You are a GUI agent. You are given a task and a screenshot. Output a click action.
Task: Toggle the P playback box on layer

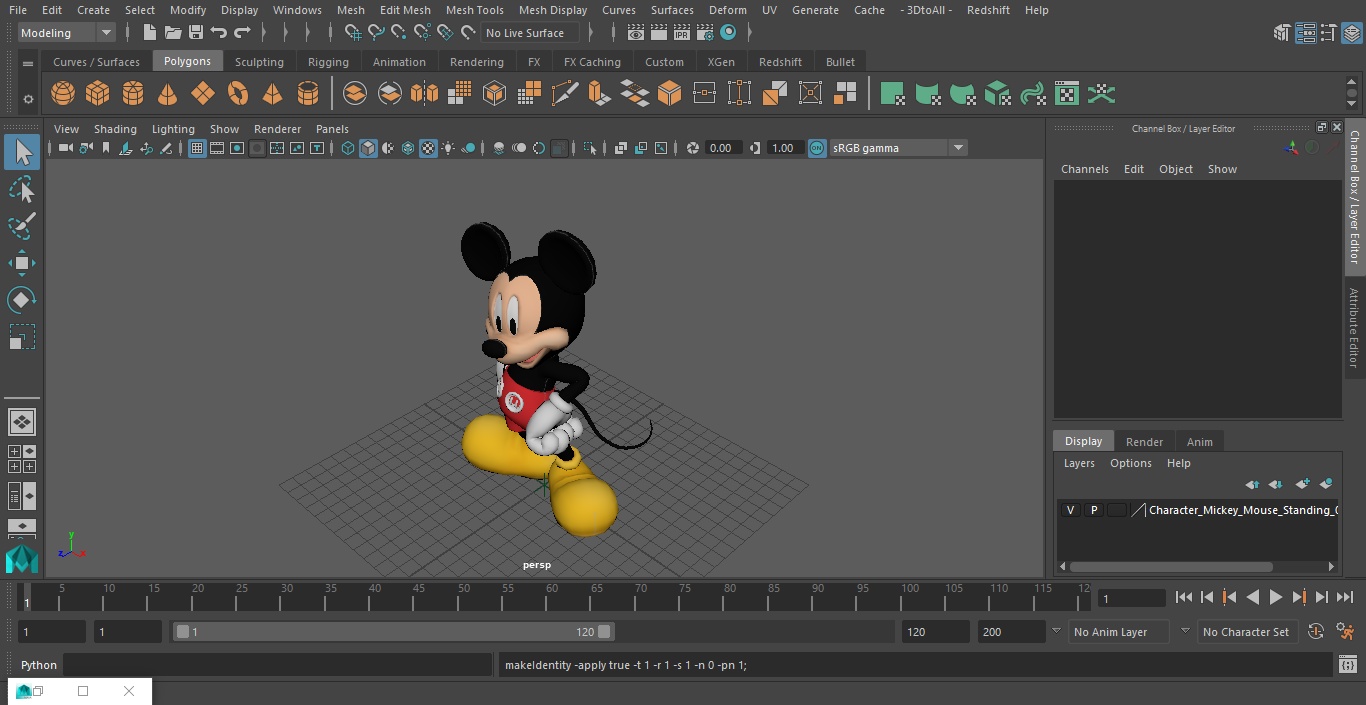pos(1093,510)
